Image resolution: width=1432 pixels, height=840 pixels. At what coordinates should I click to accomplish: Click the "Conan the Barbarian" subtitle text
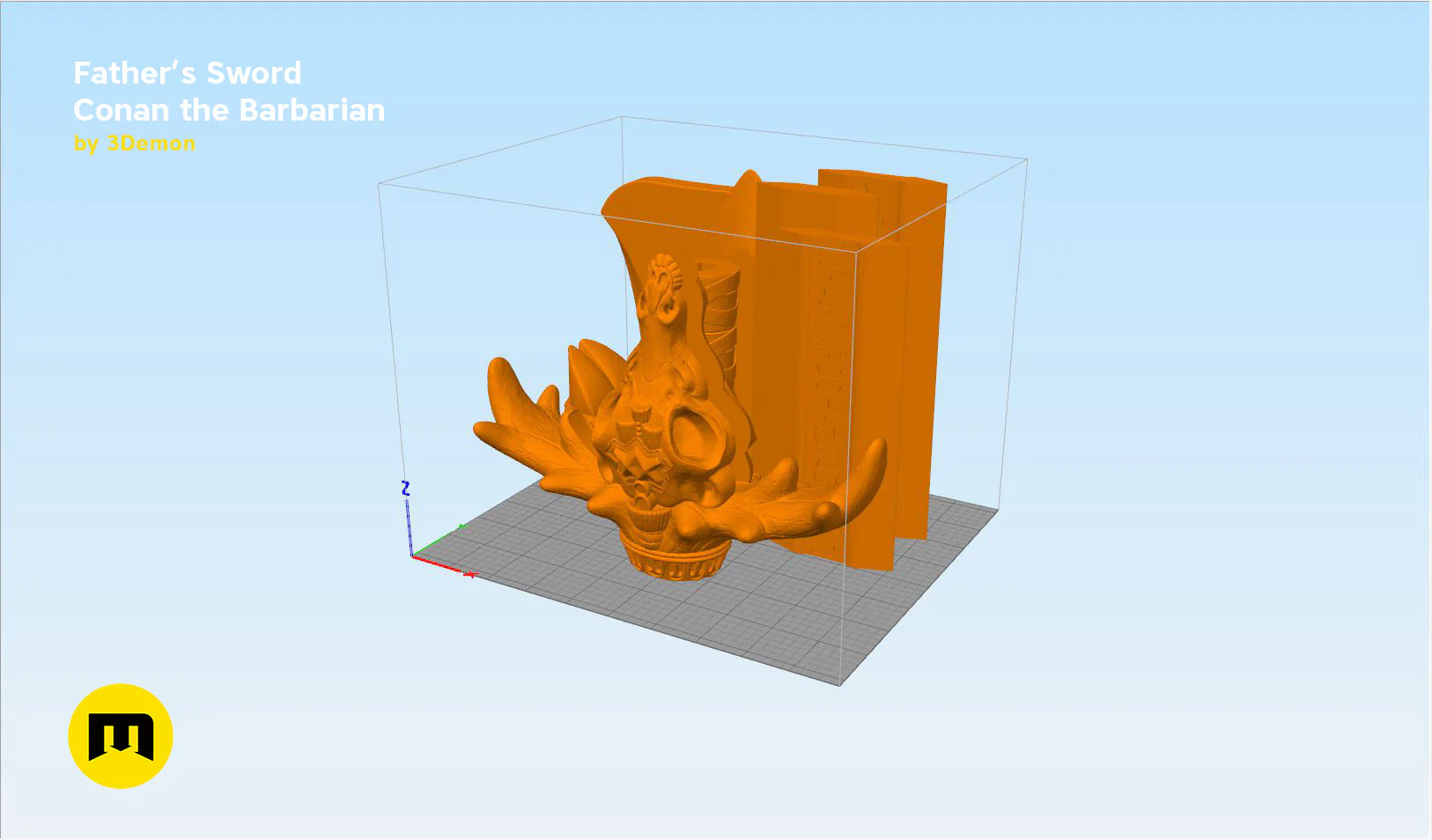click(x=229, y=110)
